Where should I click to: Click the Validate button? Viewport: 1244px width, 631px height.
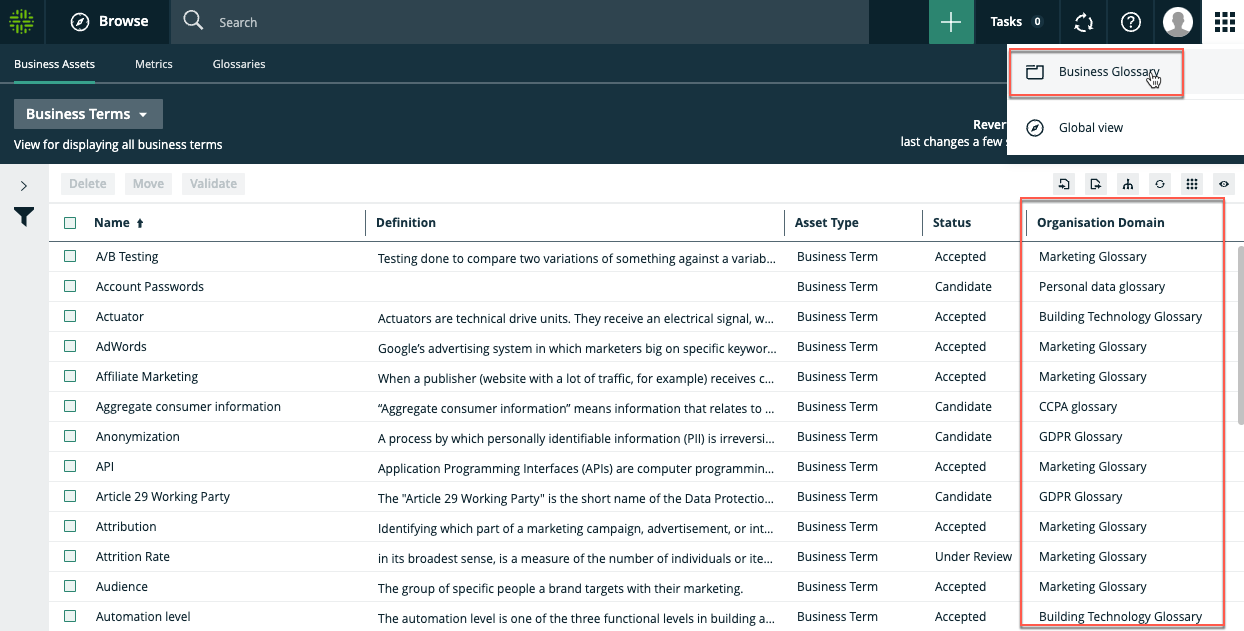click(x=213, y=184)
